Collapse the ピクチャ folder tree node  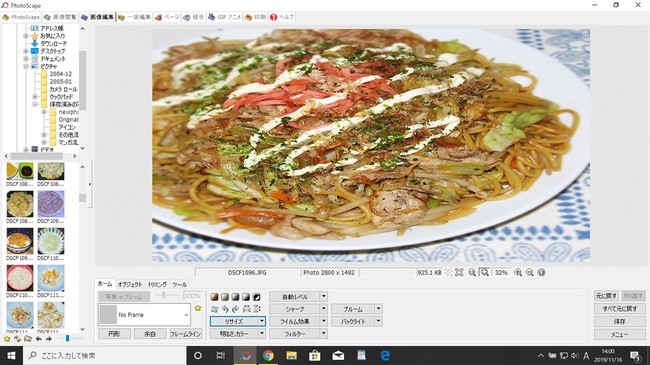tap(26, 66)
